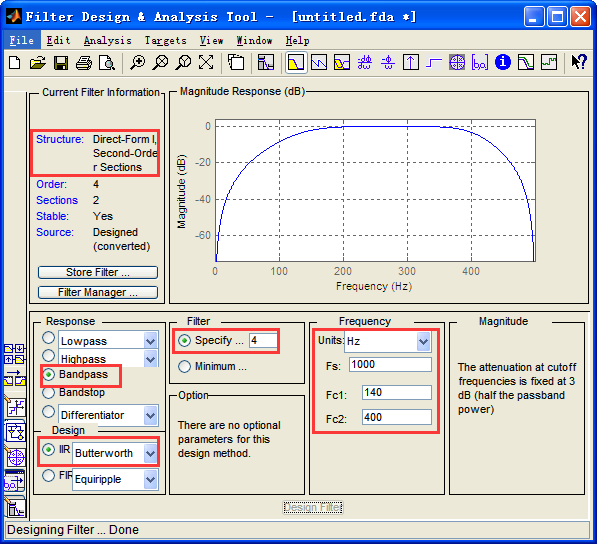Activate the What's This help pointer

pyautogui.click(x=579, y=62)
